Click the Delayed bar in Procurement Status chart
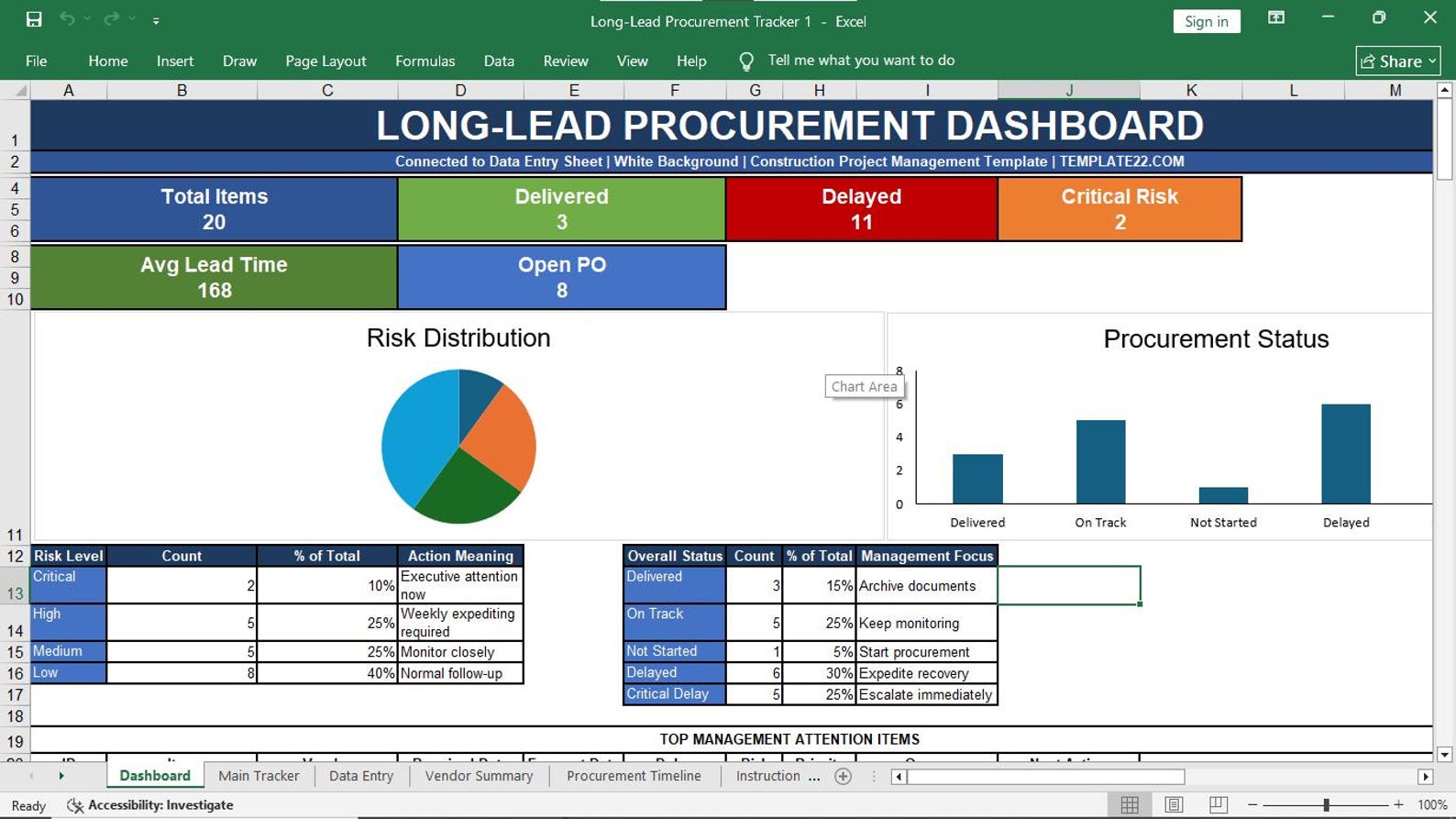Viewport: 1456px width, 819px height. [1346, 454]
